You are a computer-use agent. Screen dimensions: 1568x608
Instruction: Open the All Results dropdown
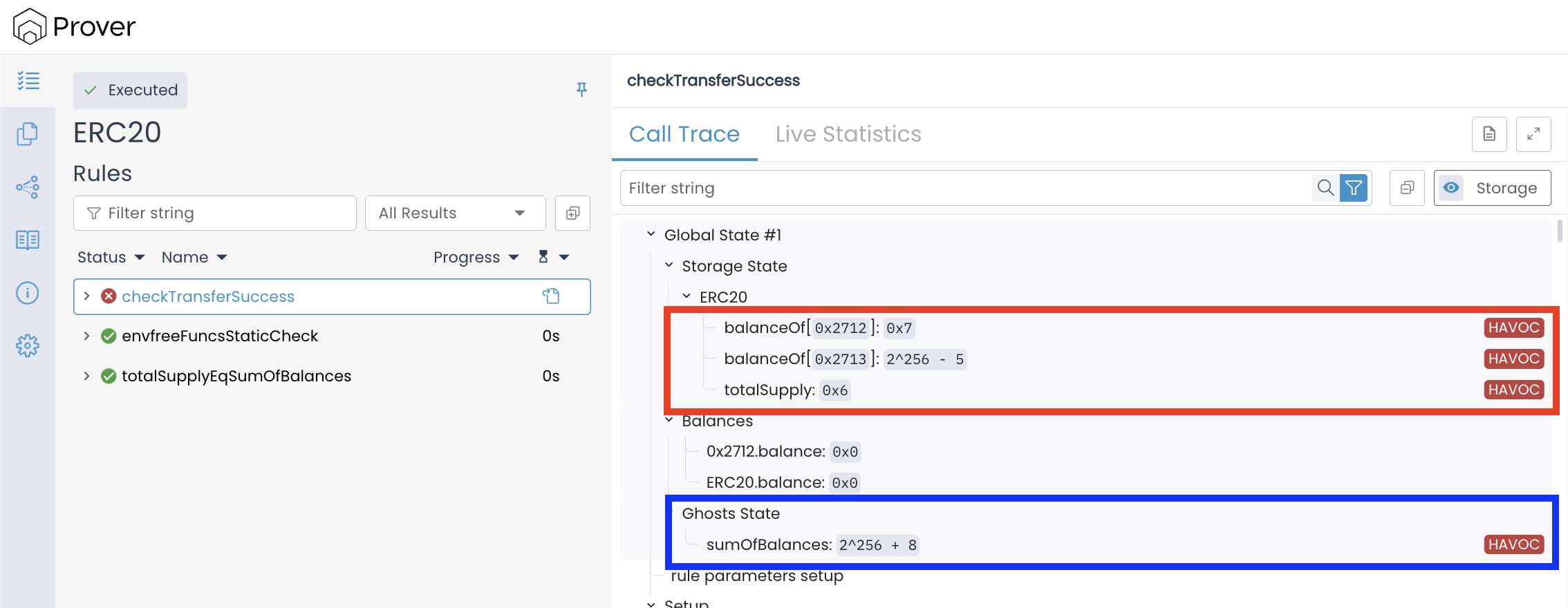[455, 213]
